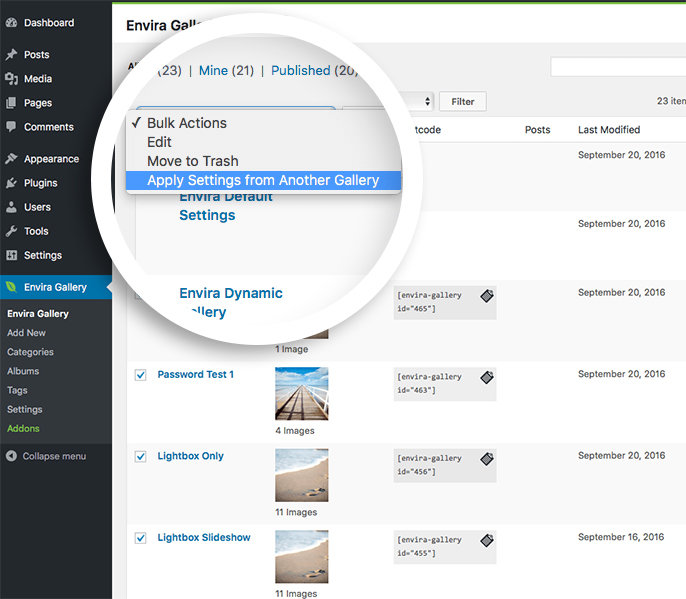The height and width of the screenshot is (599, 686).
Task: Open Envira Default Settings title link
Action: (x=226, y=206)
